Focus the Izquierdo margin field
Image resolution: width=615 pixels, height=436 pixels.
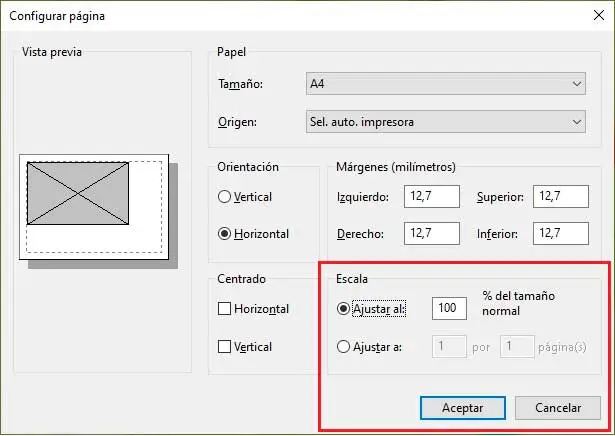432,196
